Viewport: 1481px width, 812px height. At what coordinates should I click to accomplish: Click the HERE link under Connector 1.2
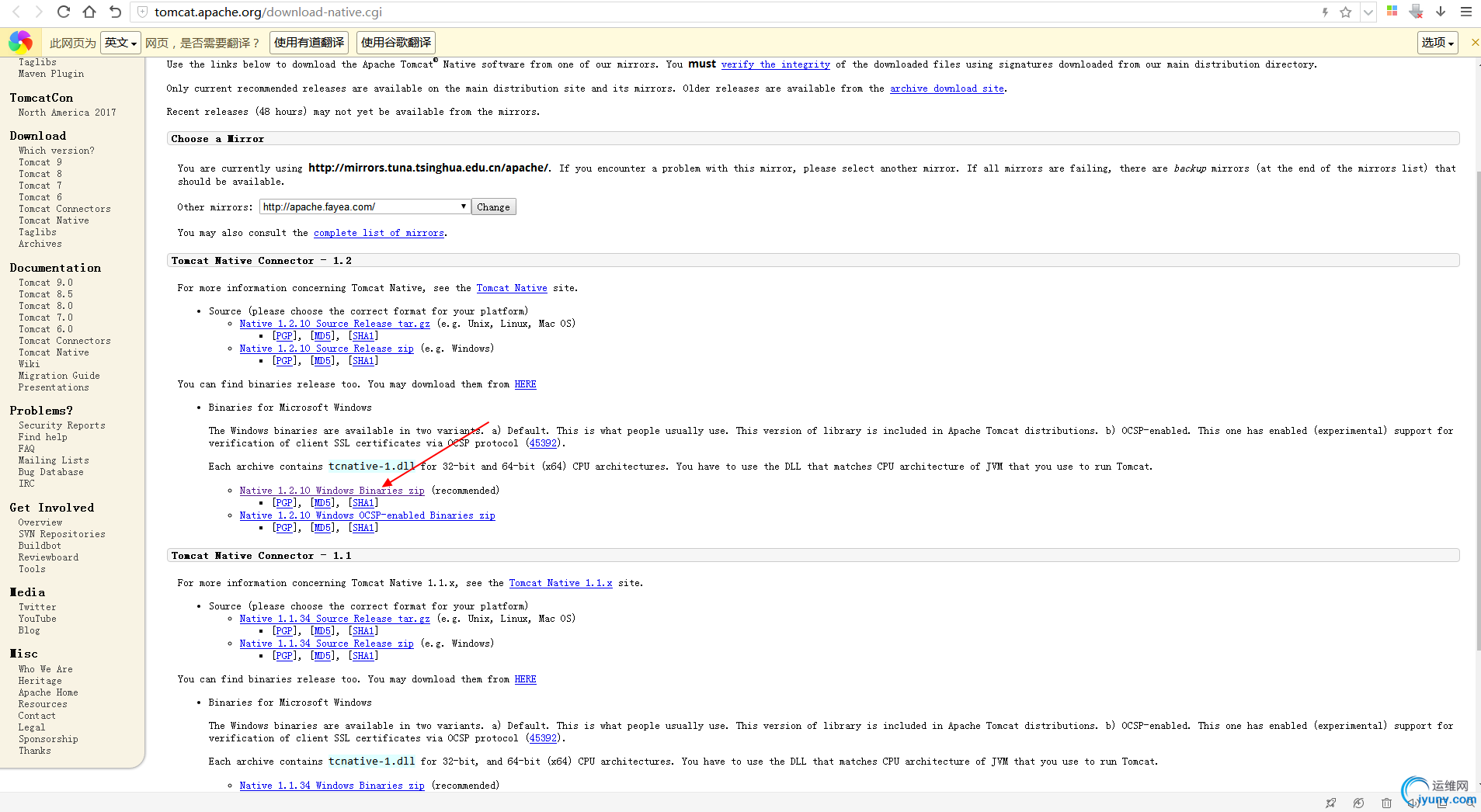525,384
